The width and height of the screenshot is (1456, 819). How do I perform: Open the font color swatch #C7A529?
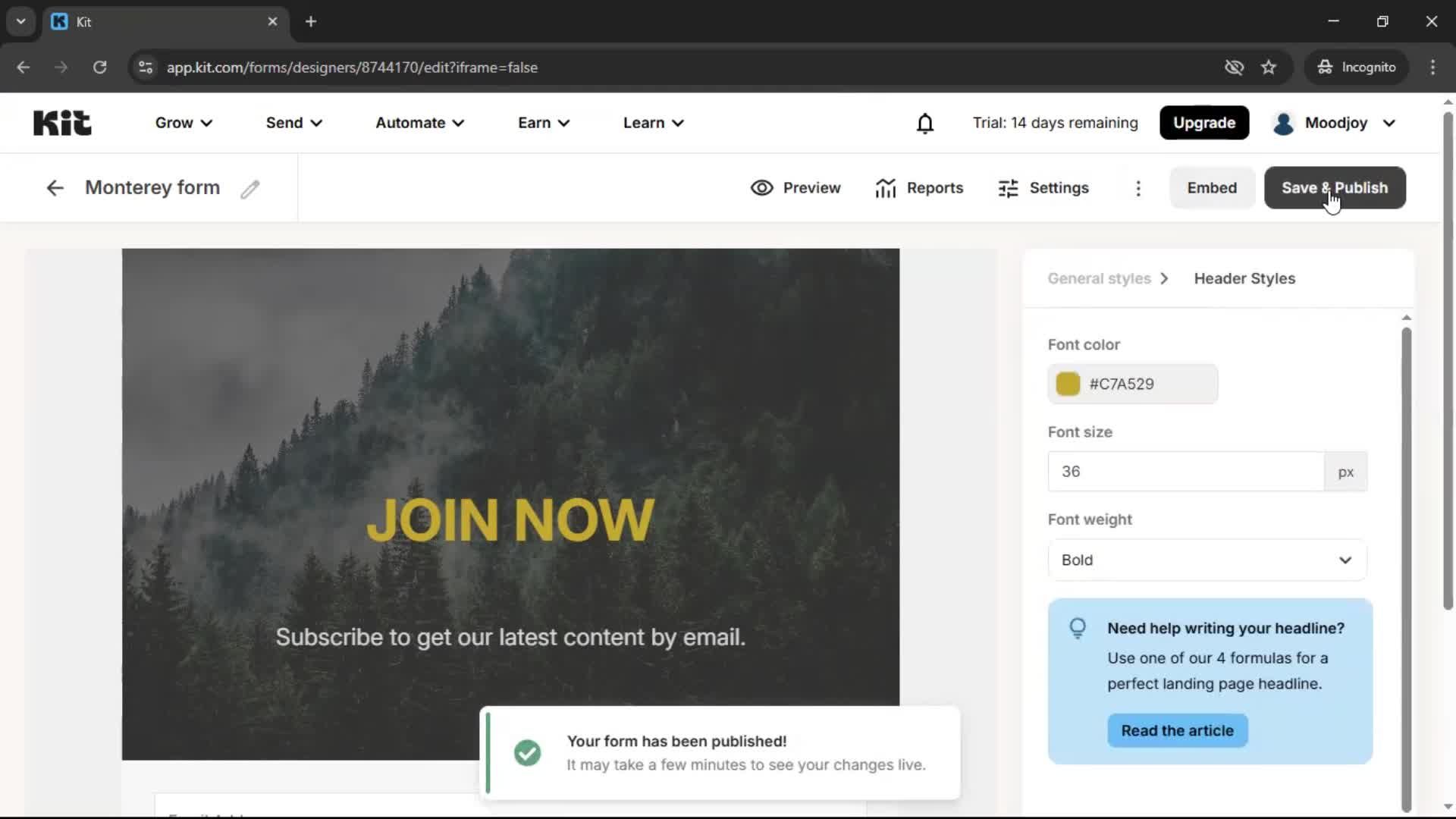pyautogui.click(x=1067, y=384)
